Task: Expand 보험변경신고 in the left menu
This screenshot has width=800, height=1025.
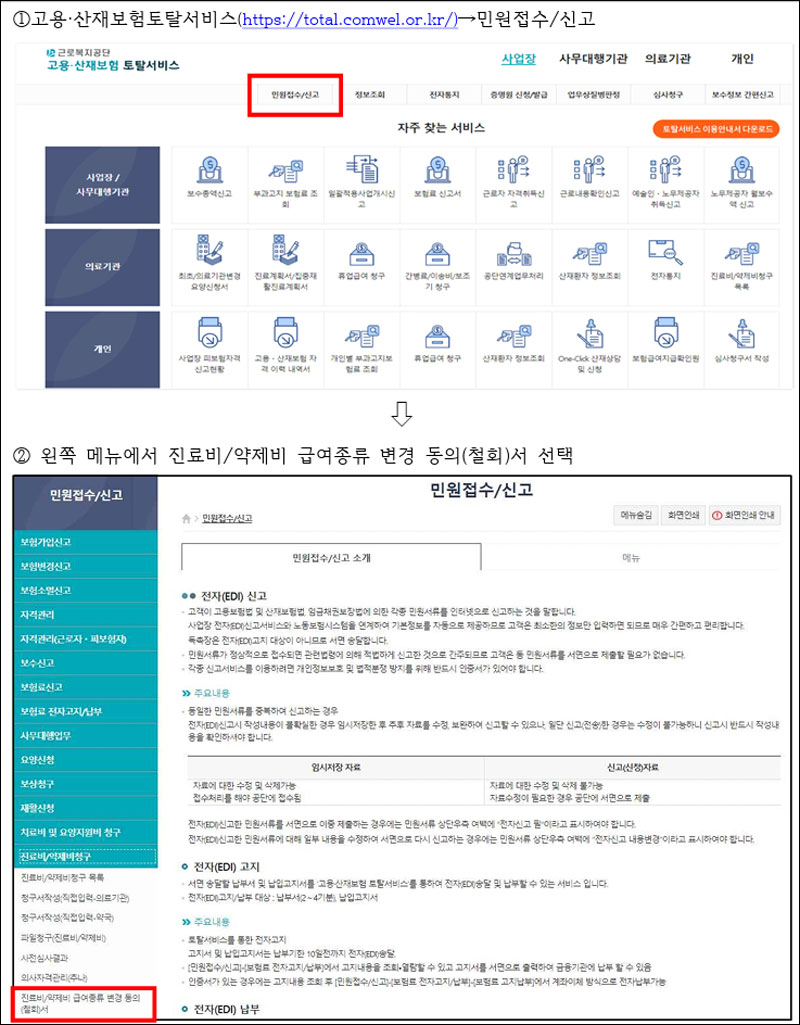Action: tap(86, 566)
